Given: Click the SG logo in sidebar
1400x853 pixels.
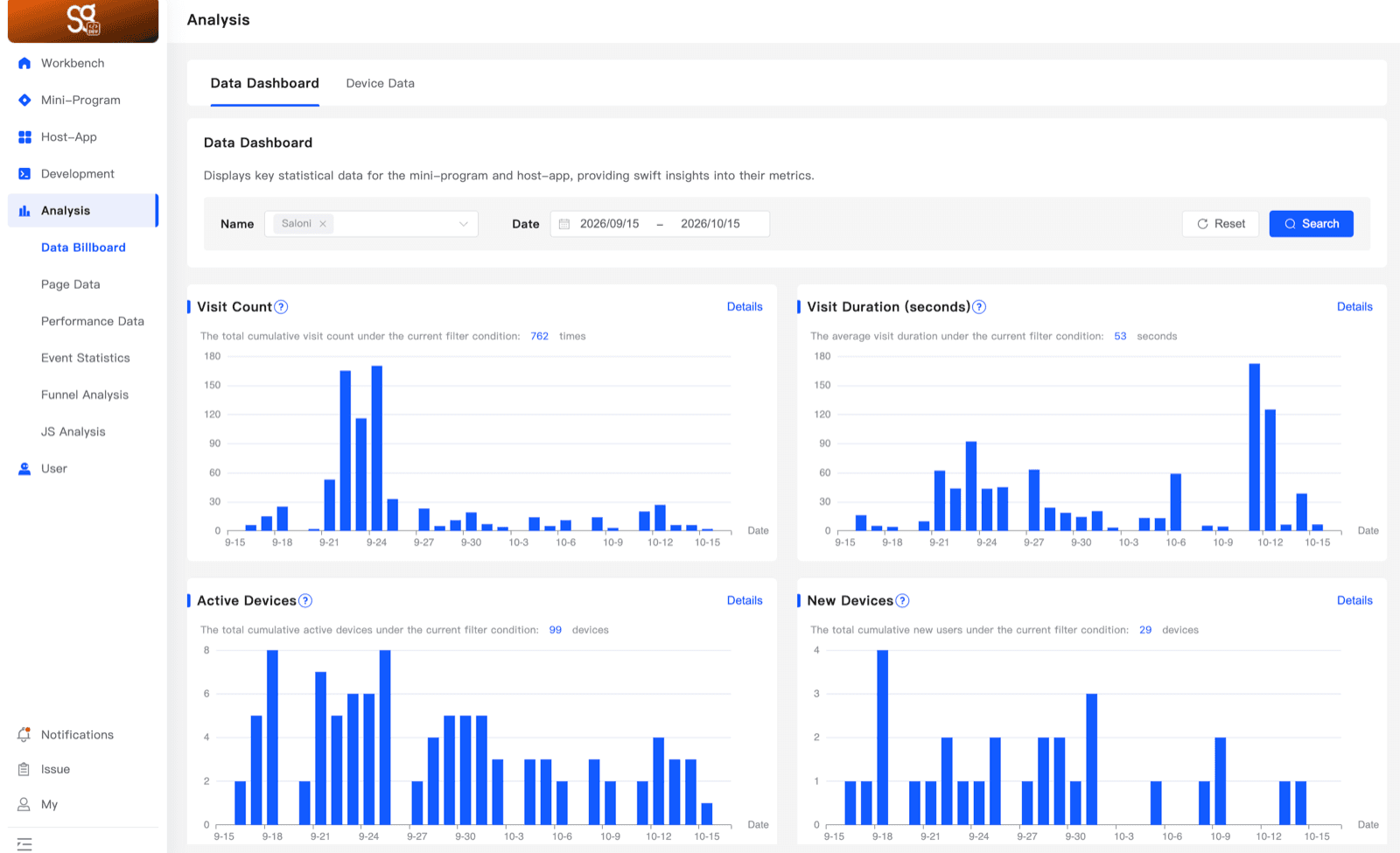Looking at the screenshot, I should click(x=83, y=19).
